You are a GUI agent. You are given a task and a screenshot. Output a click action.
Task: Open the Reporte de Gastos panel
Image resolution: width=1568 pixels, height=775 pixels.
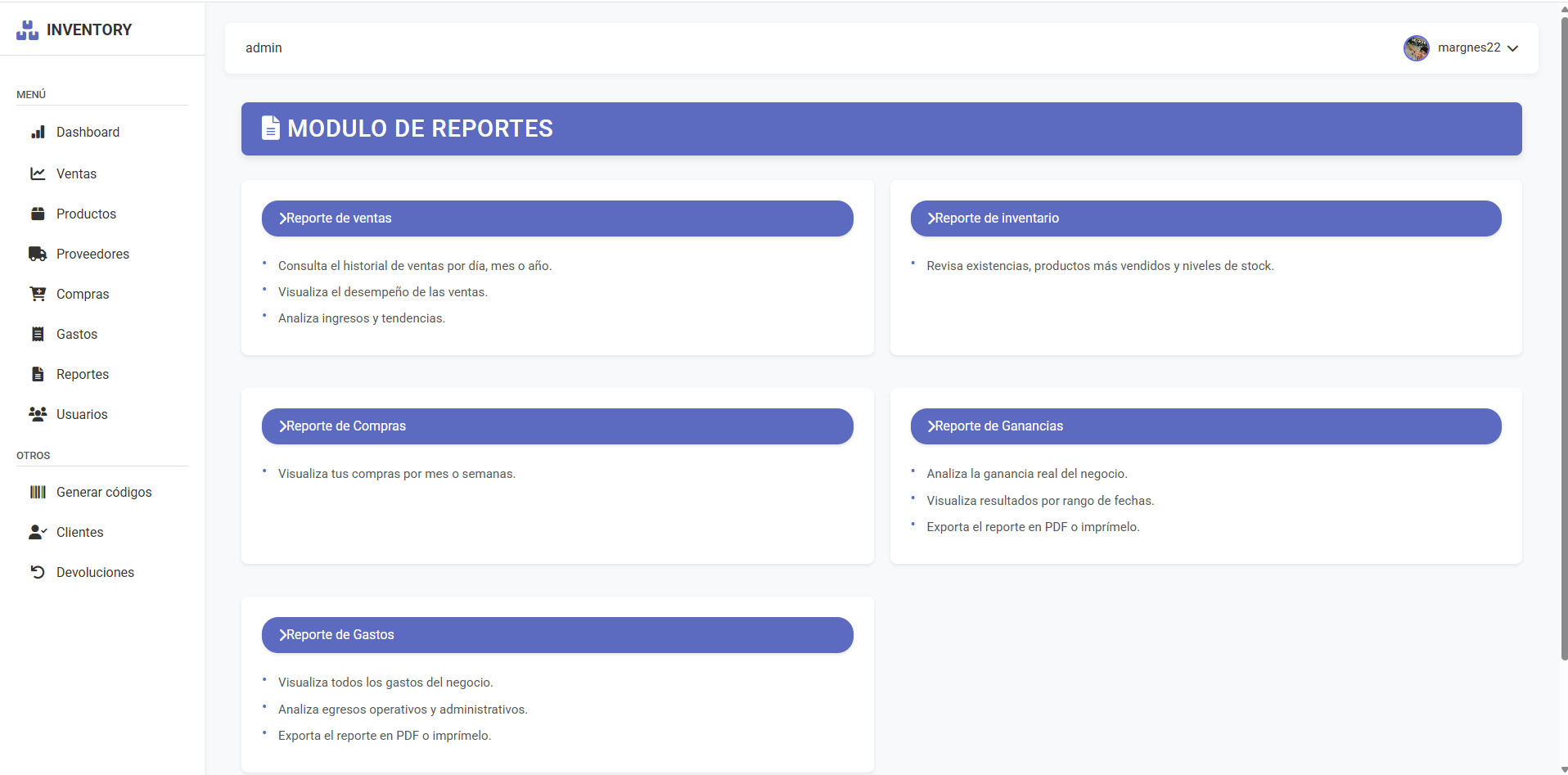click(x=556, y=634)
